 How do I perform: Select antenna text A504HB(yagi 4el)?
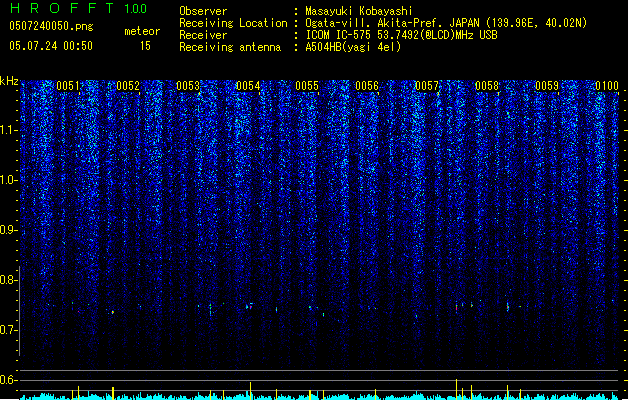pyautogui.click(x=353, y=47)
